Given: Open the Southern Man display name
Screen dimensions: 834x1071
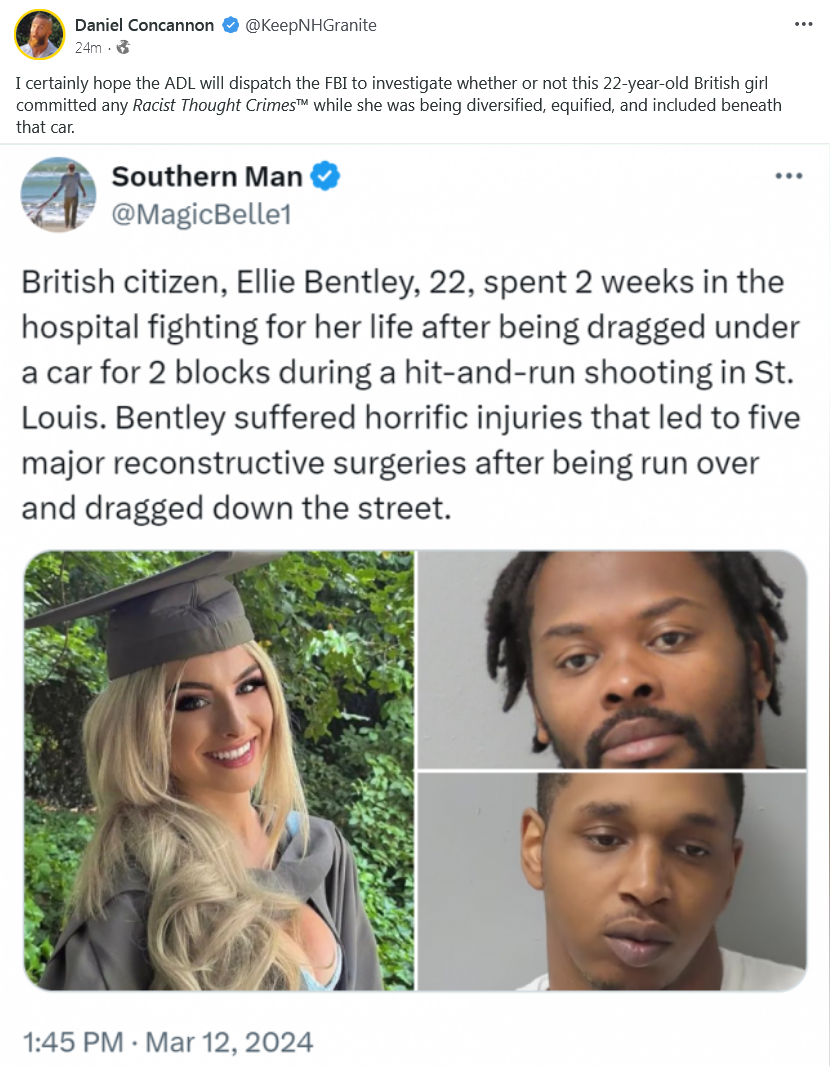Looking at the screenshot, I should [207, 177].
